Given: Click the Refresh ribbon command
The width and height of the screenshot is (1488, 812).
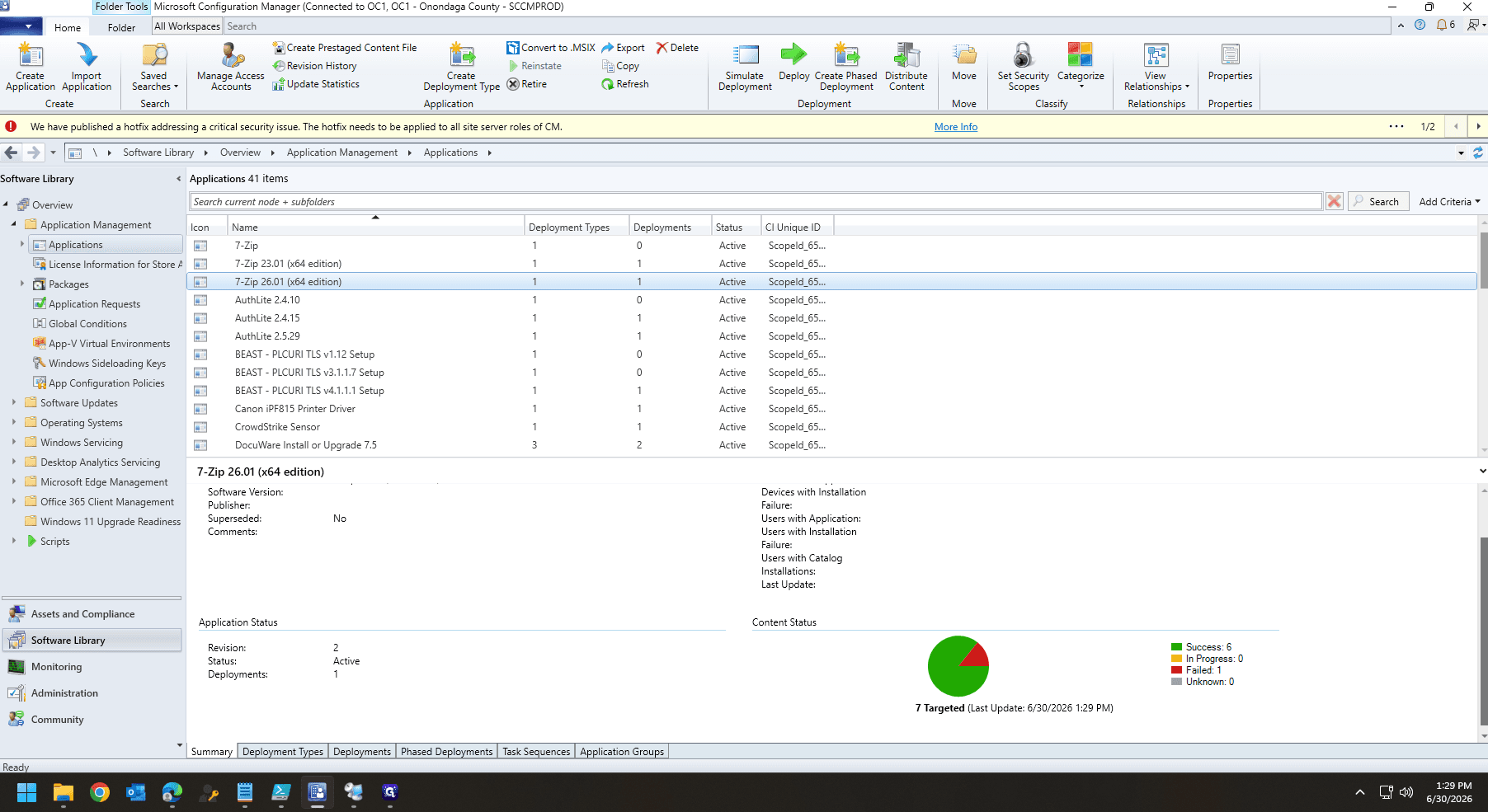Looking at the screenshot, I should (x=624, y=84).
